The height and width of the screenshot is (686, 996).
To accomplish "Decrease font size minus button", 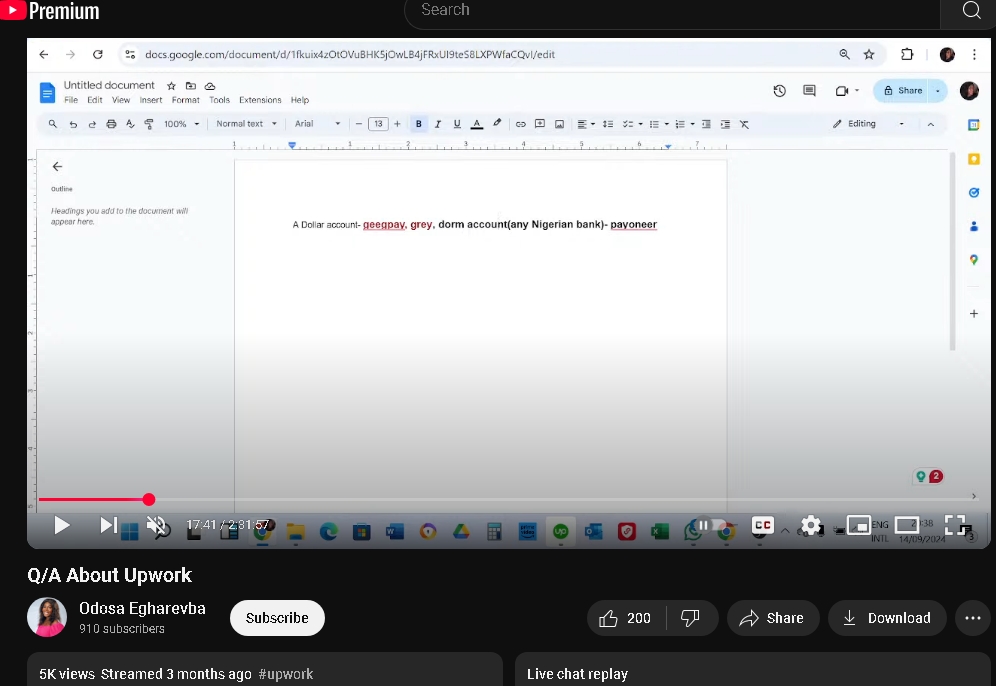I will coord(359,124).
